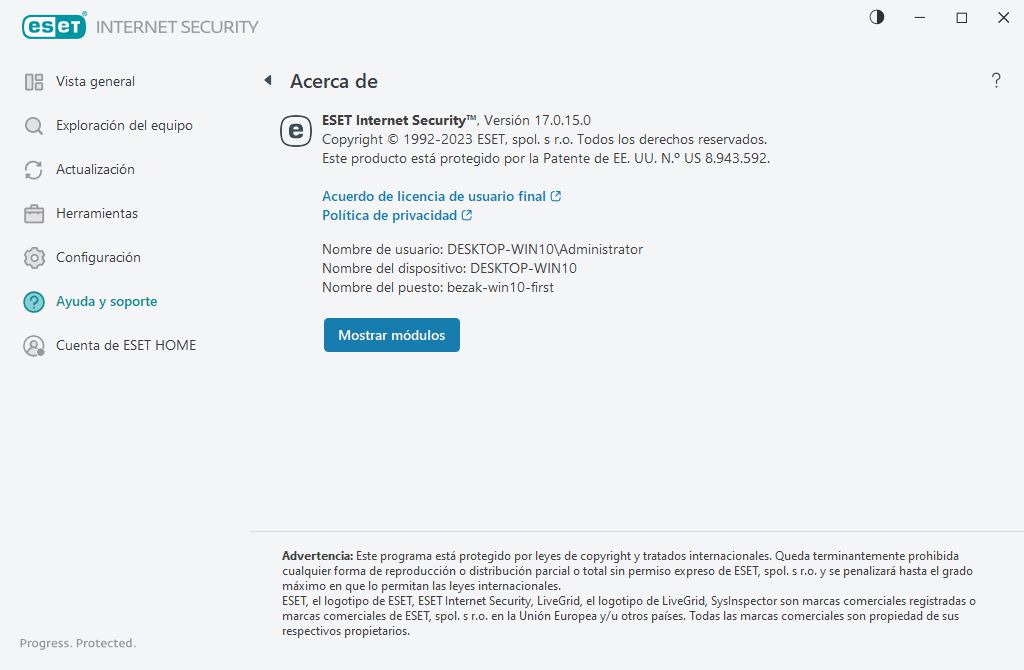Image resolution: width=1024 pixels, height=670 pixels.
Task: Click the ESET logo in the title bar
Action: [54, 27]
